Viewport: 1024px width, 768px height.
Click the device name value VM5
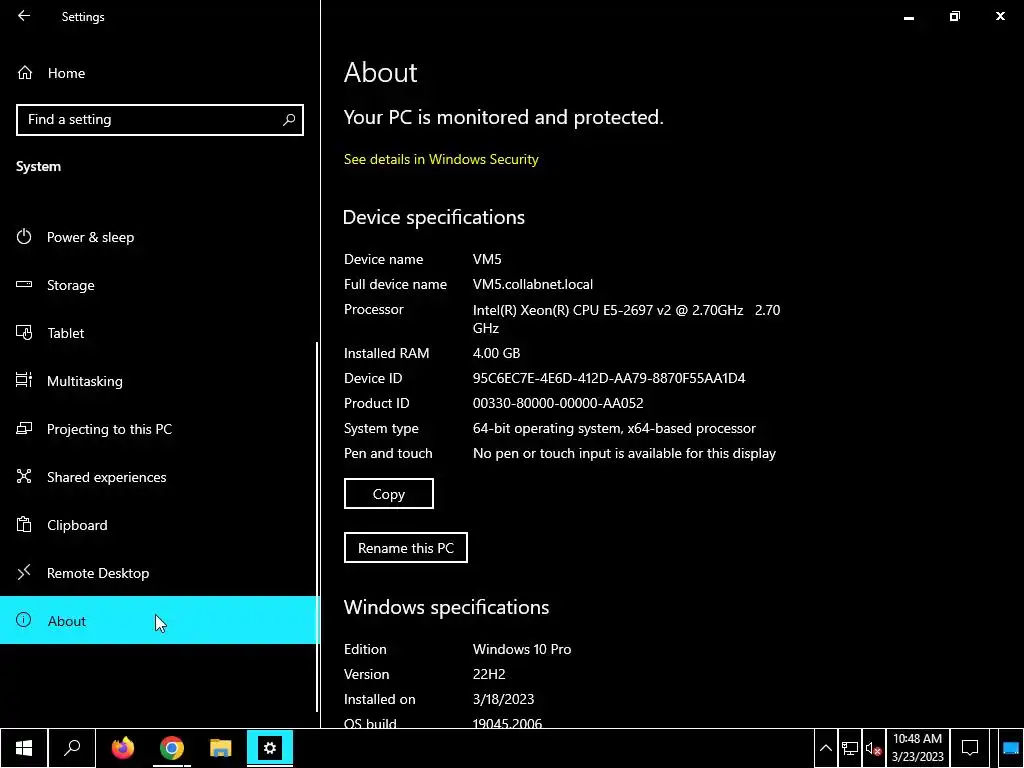coord(487,259)
